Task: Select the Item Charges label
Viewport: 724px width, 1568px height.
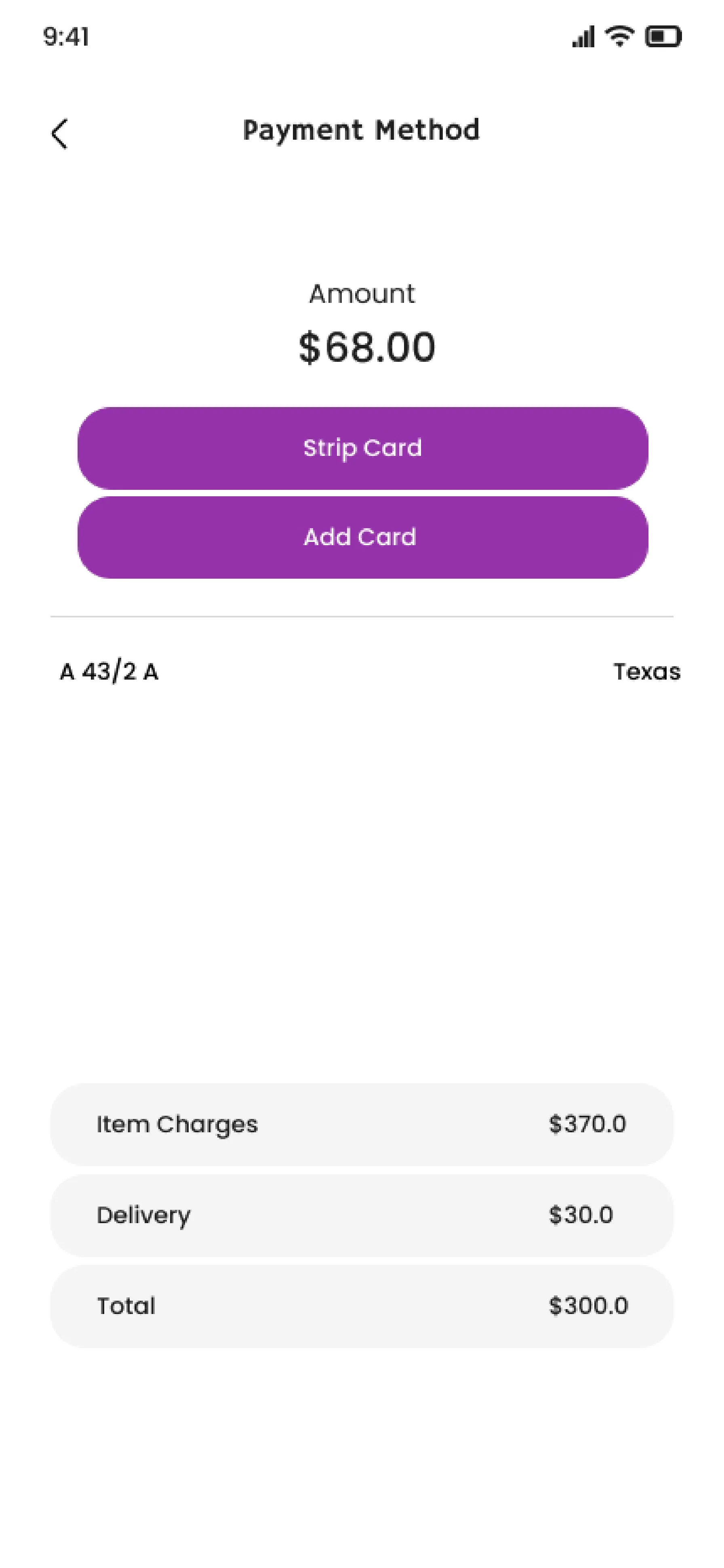Action: tap(177, 1124)
